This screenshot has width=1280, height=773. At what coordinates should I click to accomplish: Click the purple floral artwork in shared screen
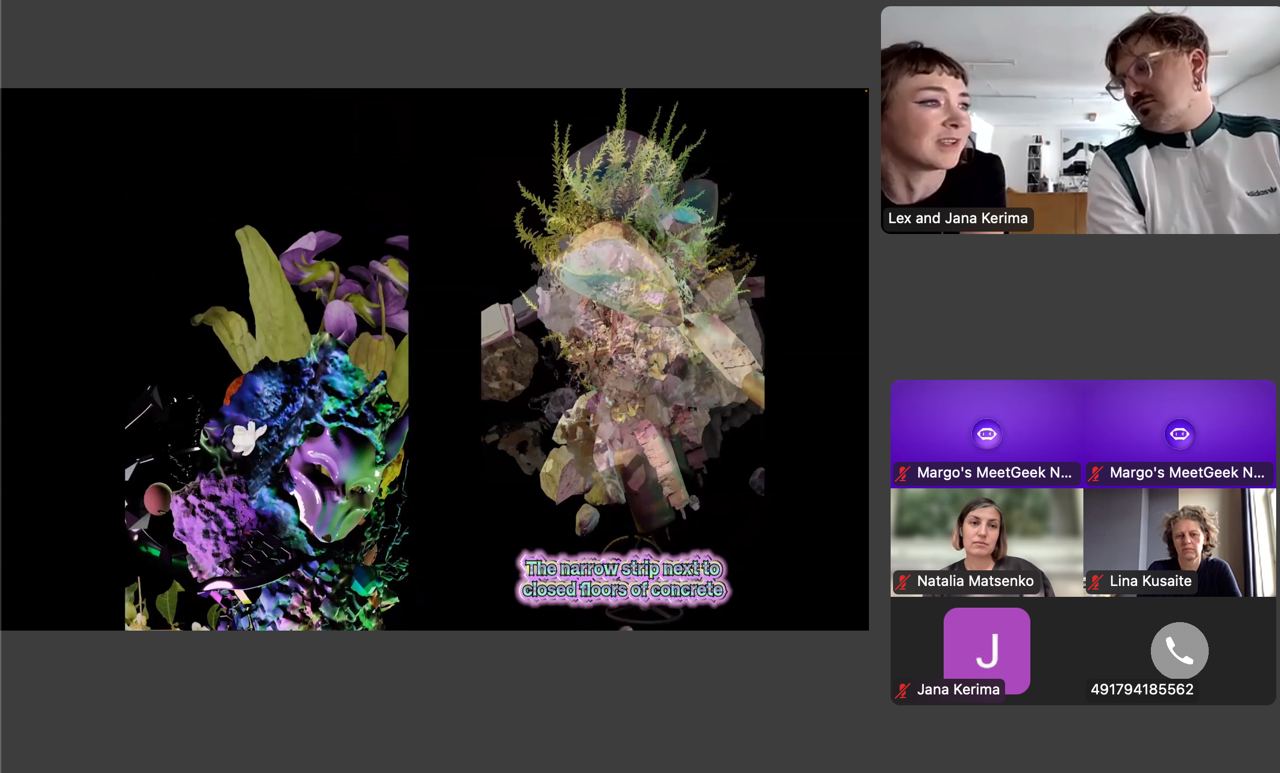point(267,430)
